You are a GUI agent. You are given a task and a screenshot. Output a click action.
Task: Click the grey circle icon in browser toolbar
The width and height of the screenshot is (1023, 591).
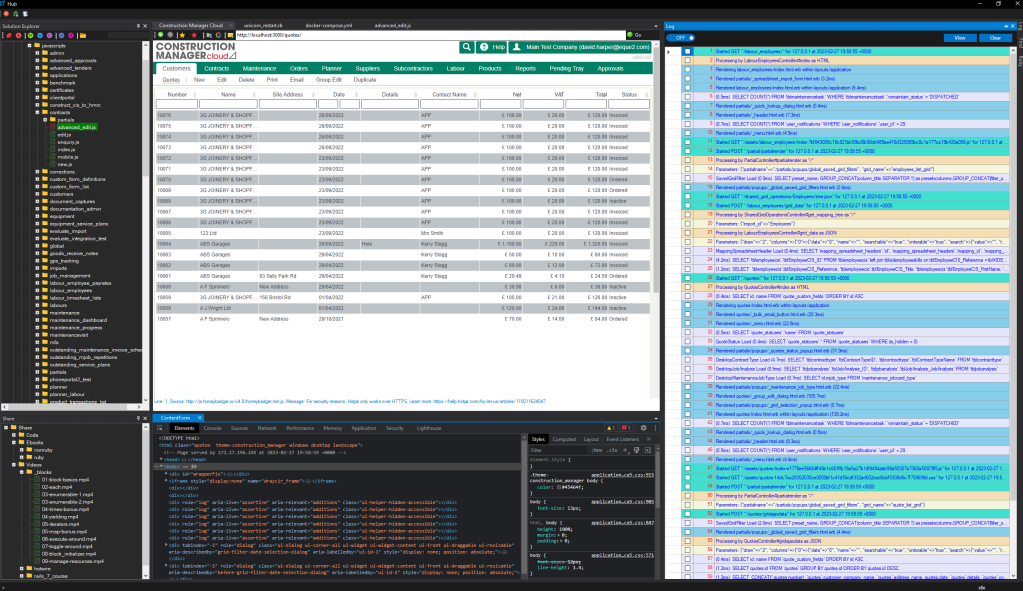170,35
